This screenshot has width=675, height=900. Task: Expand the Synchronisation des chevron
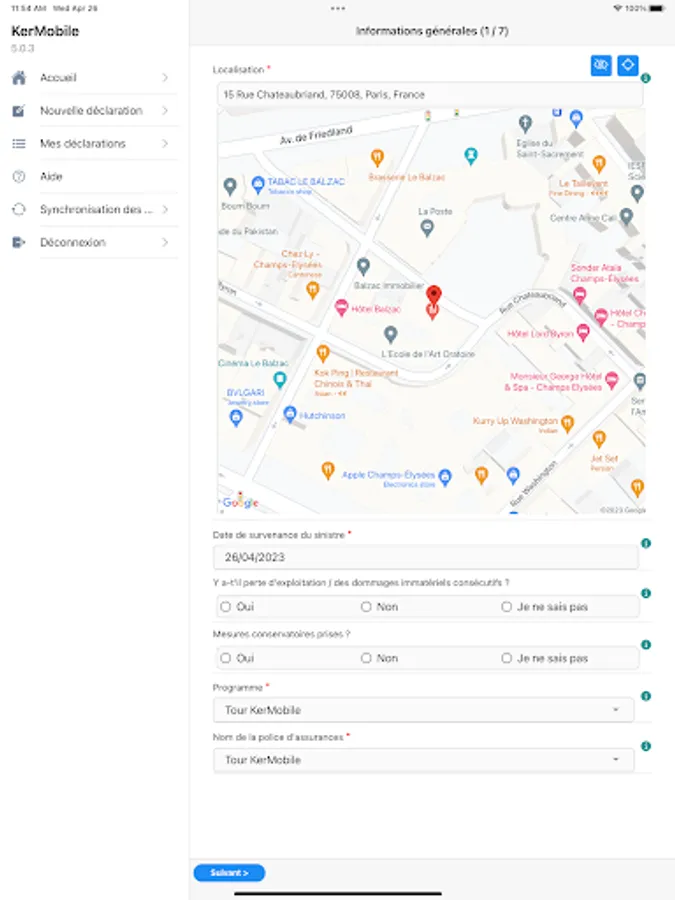pos(165,210)
